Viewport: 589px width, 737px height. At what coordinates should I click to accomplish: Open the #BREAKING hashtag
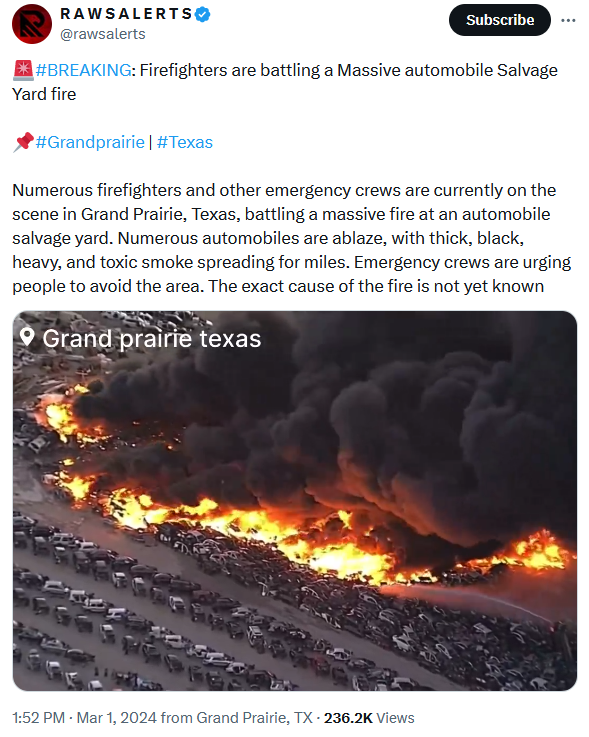[84, 70]
